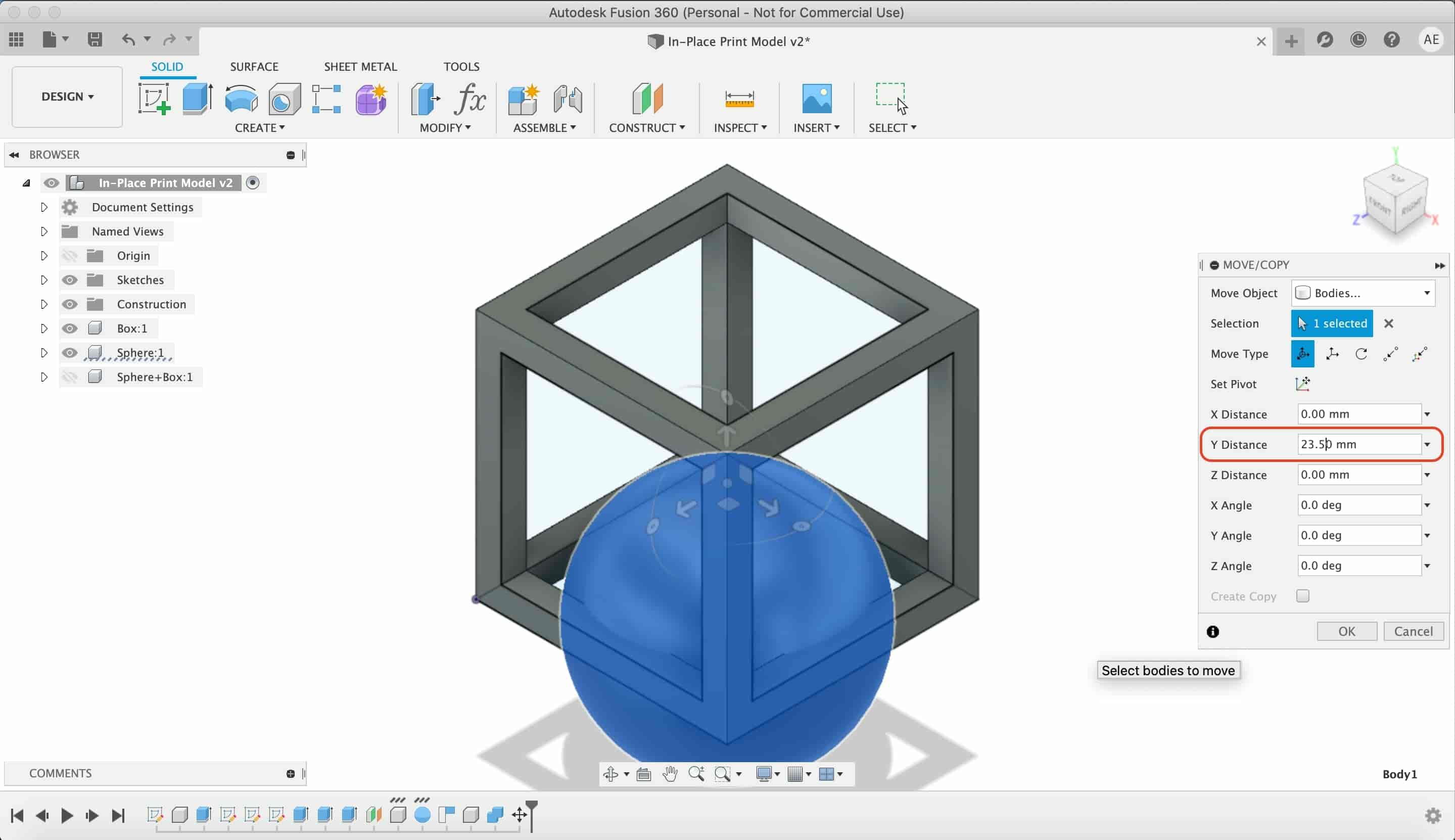Screen dimensions: 1455x840
Task: Expand Named Views tree node
Action: pyautogui.click(x=44, y=231)
